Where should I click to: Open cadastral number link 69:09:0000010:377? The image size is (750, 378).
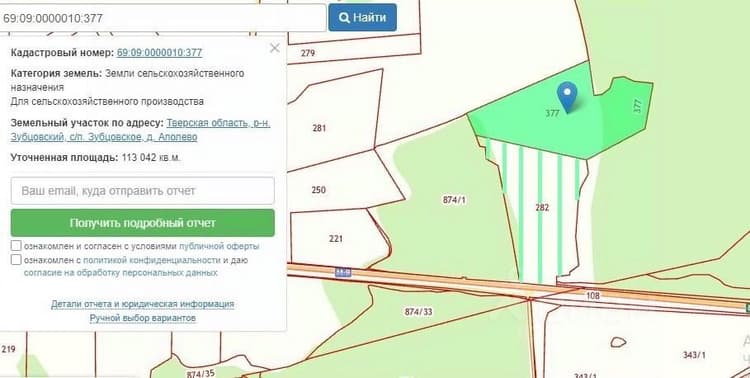(159, 53)
